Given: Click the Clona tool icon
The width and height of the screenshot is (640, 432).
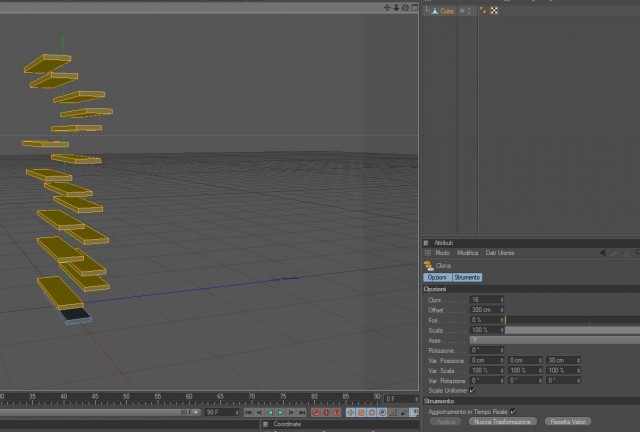Looking at the screenshot, I should tap(429, 266).
